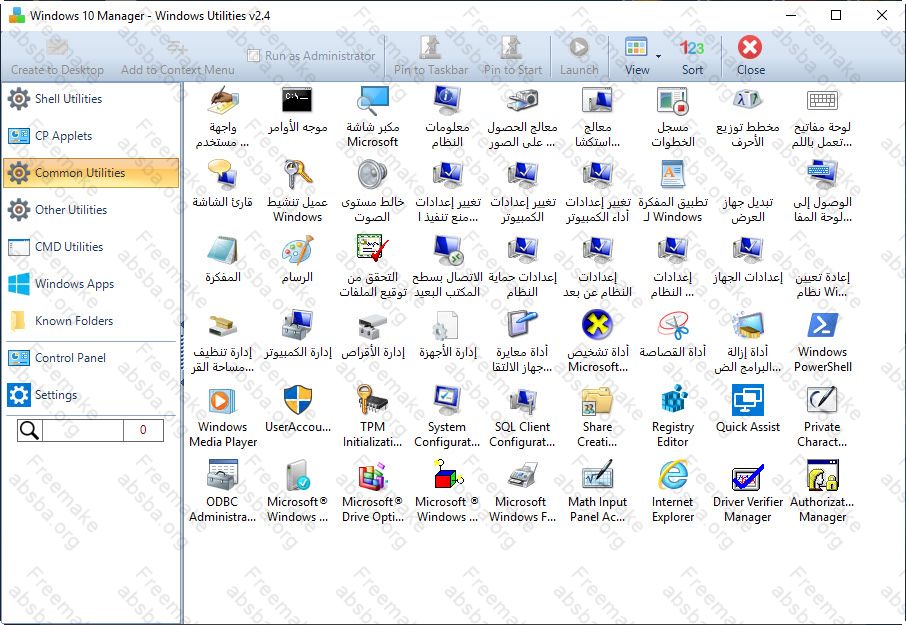Select Internet Explorer utility icon

tap(673, 475)
